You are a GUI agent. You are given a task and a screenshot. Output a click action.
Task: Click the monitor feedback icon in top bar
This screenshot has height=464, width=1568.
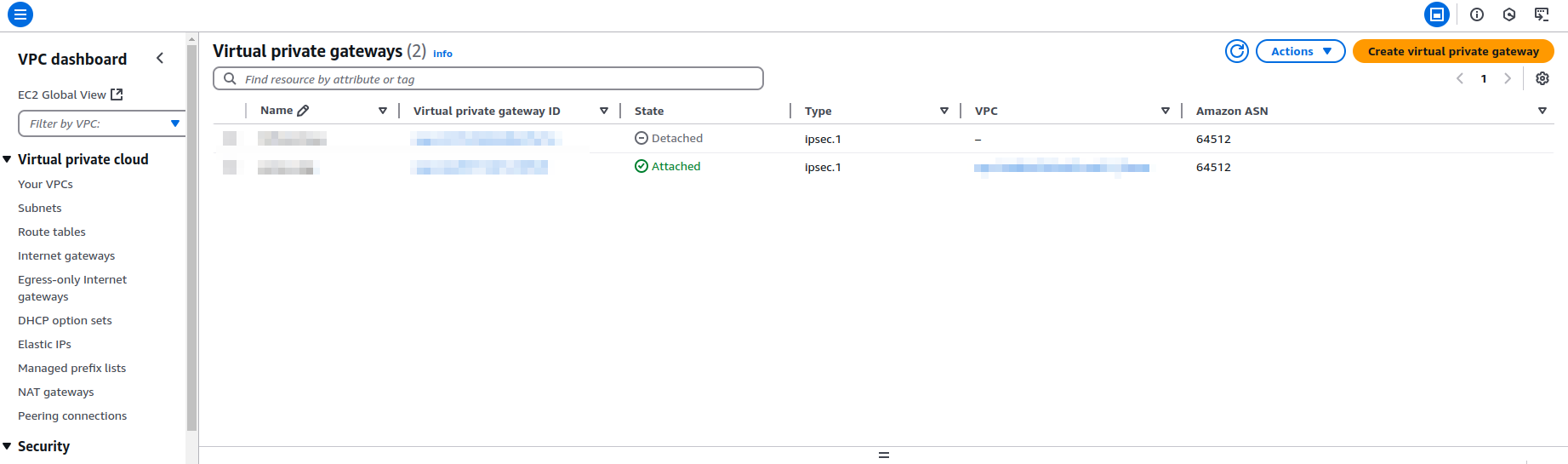(1542, 14)
